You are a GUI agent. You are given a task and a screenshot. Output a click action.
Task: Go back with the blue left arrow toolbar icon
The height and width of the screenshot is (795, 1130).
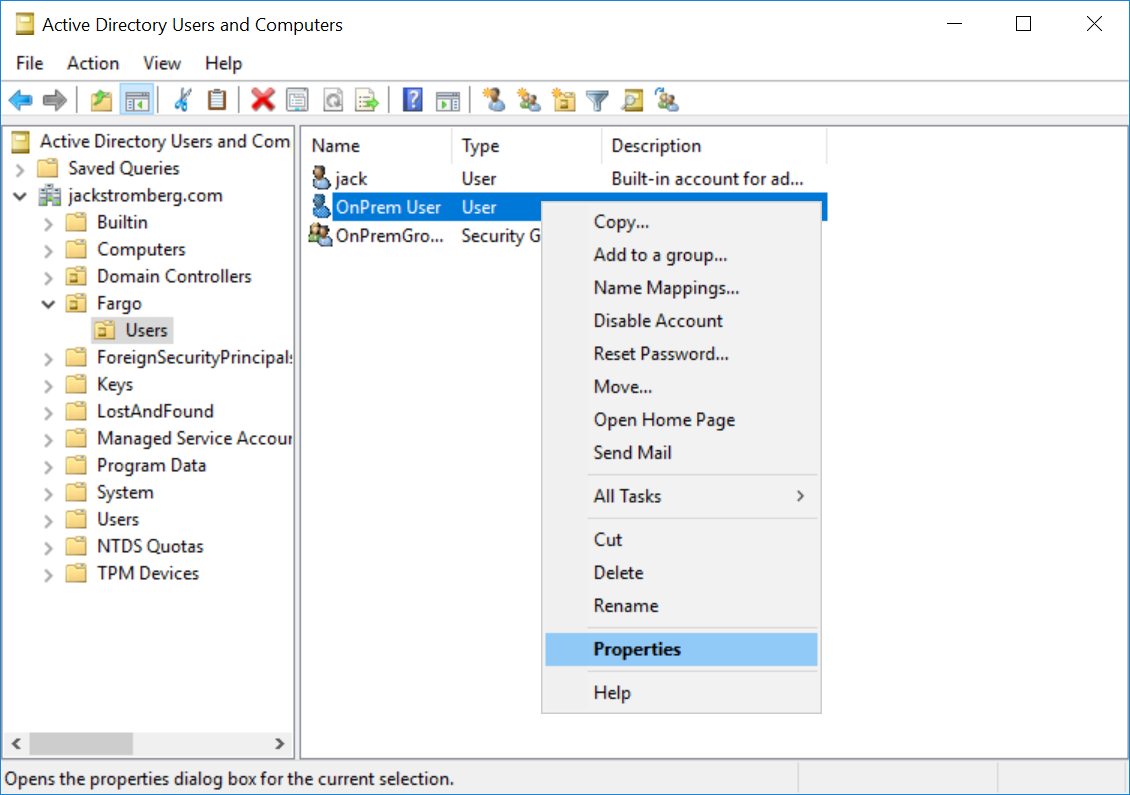tap(21, 99)
